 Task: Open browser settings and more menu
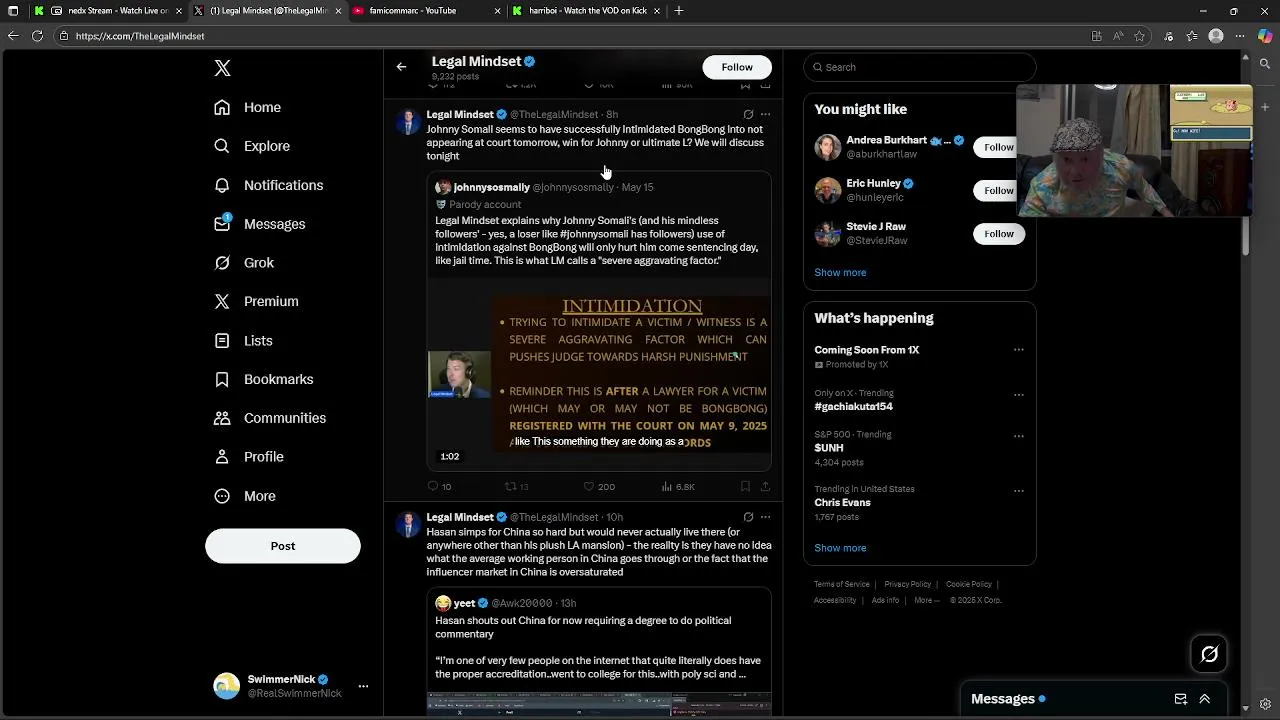(1240, 36)
